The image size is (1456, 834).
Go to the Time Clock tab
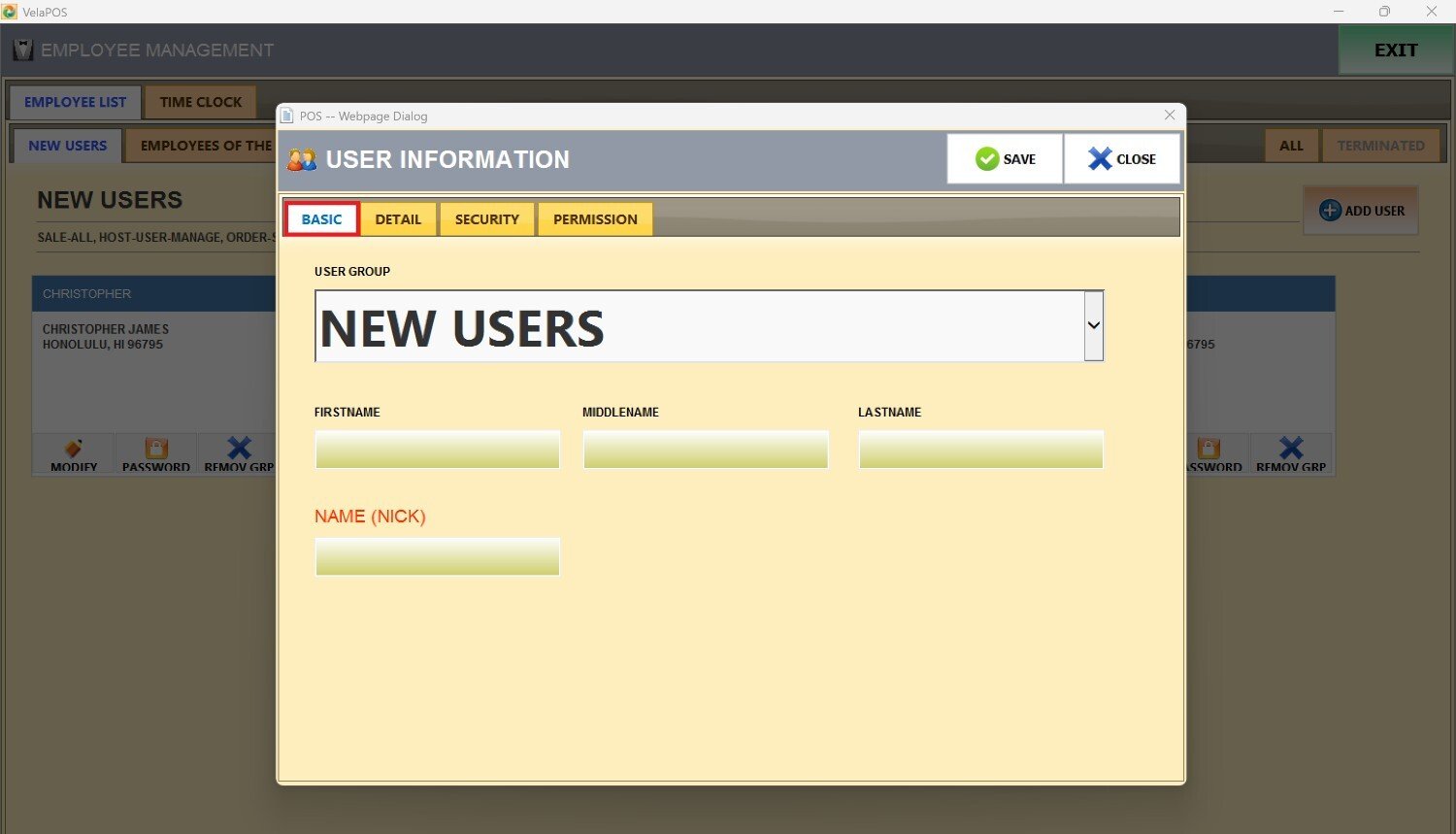pyautogui.click(x=201, y=102)
